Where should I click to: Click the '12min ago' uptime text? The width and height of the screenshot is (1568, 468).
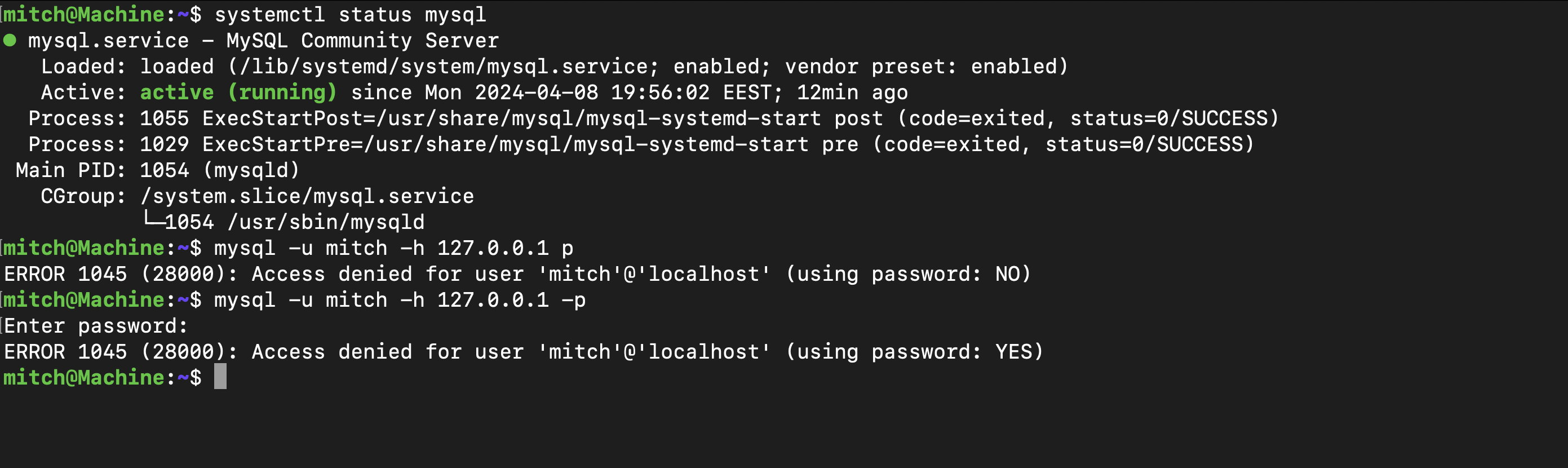852,92
